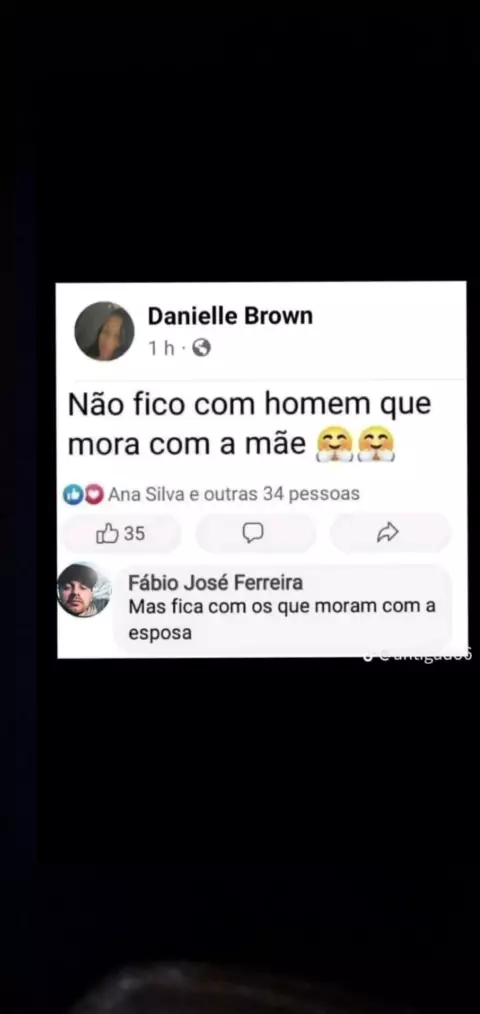Viewport: 480px width, 1014px height.
Task: Click the rounded share button
Action: coord(391,534)
